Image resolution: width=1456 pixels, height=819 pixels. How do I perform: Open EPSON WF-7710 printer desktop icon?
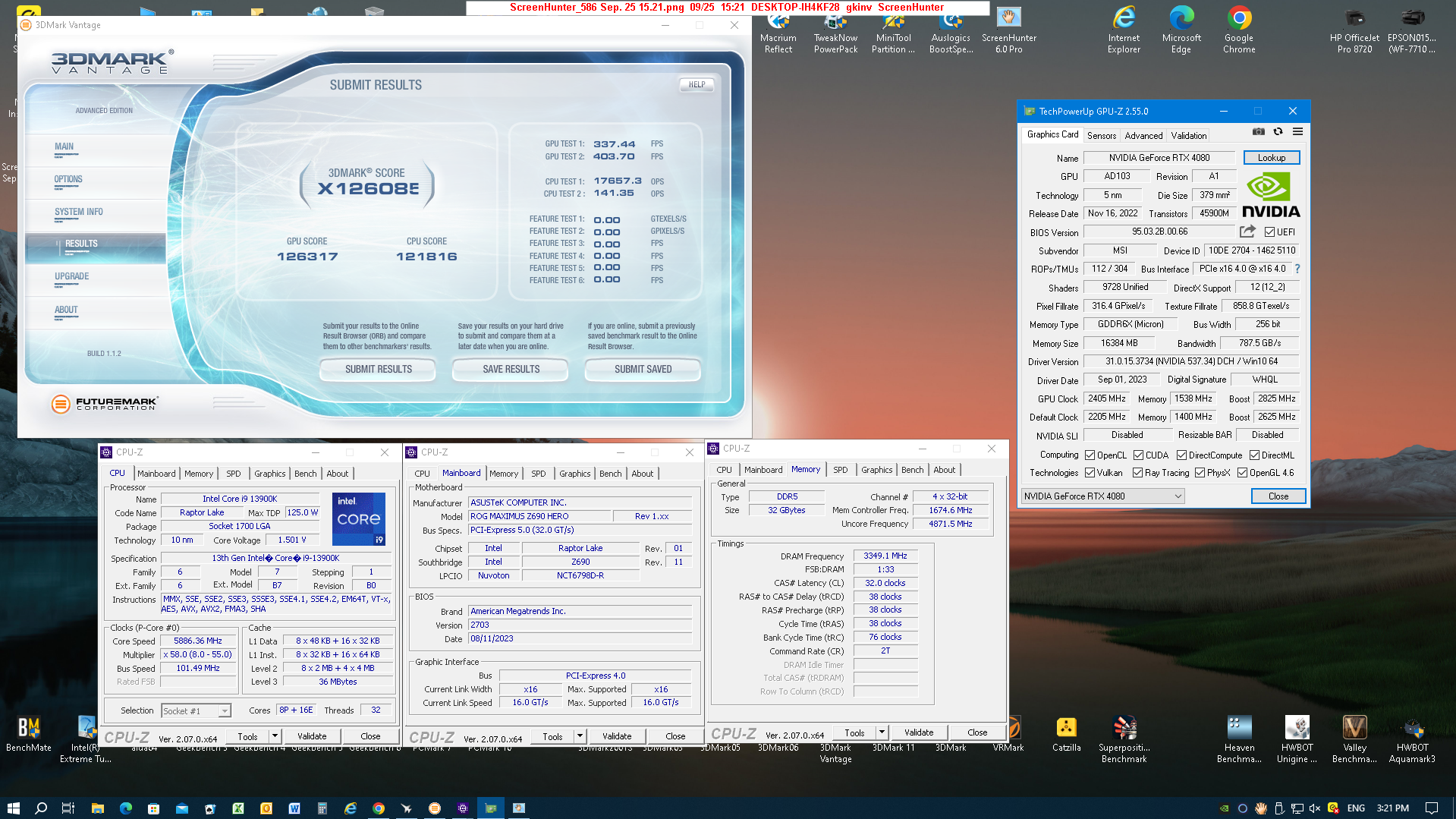click(x=1412, y=30)
